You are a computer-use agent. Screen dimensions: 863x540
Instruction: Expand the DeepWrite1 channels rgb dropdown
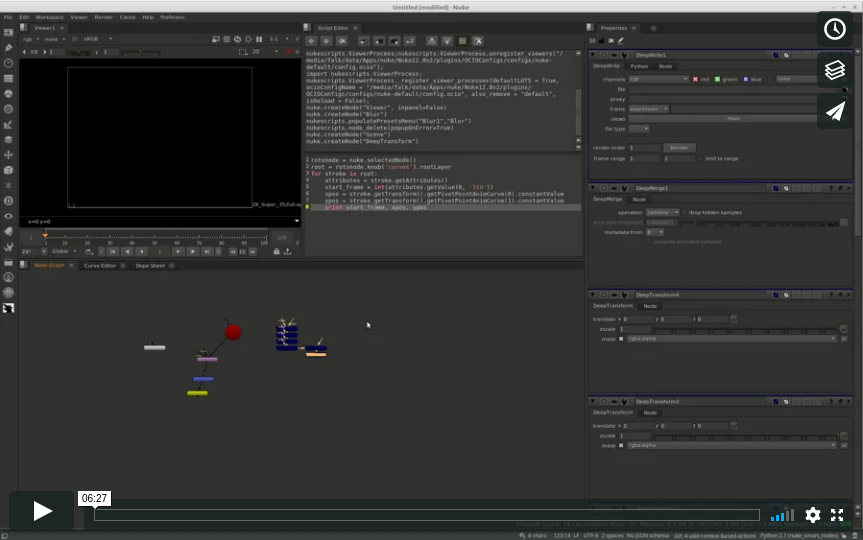click(658, 79)
